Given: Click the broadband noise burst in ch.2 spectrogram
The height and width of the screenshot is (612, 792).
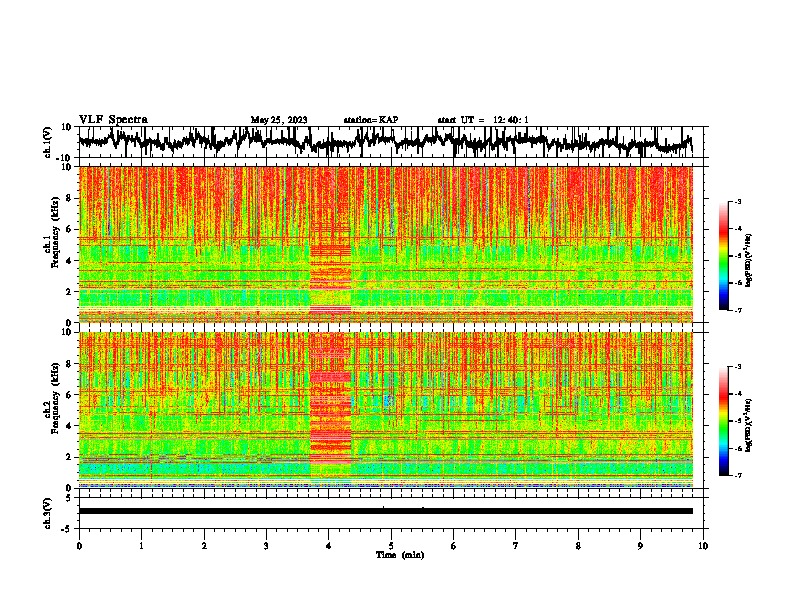Looking at the screenshot, I should 330,410.
